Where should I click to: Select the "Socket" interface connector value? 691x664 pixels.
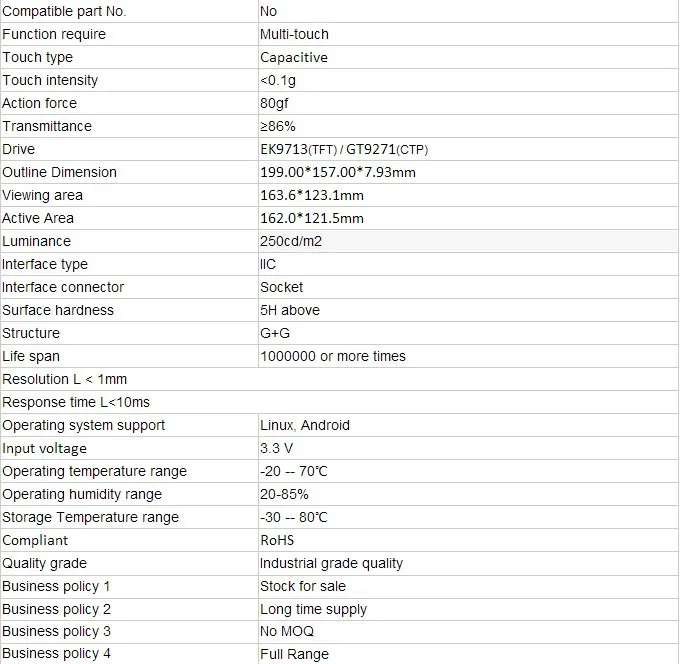[281, 287]
